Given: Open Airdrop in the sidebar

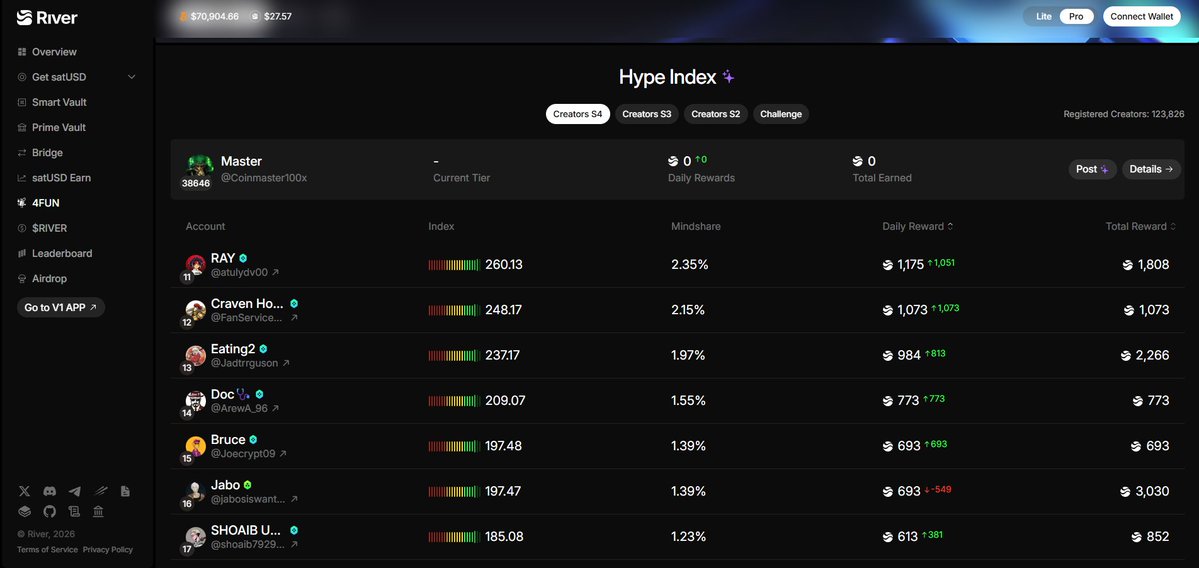Looking at the screenshot, I should tap(41, 278).
